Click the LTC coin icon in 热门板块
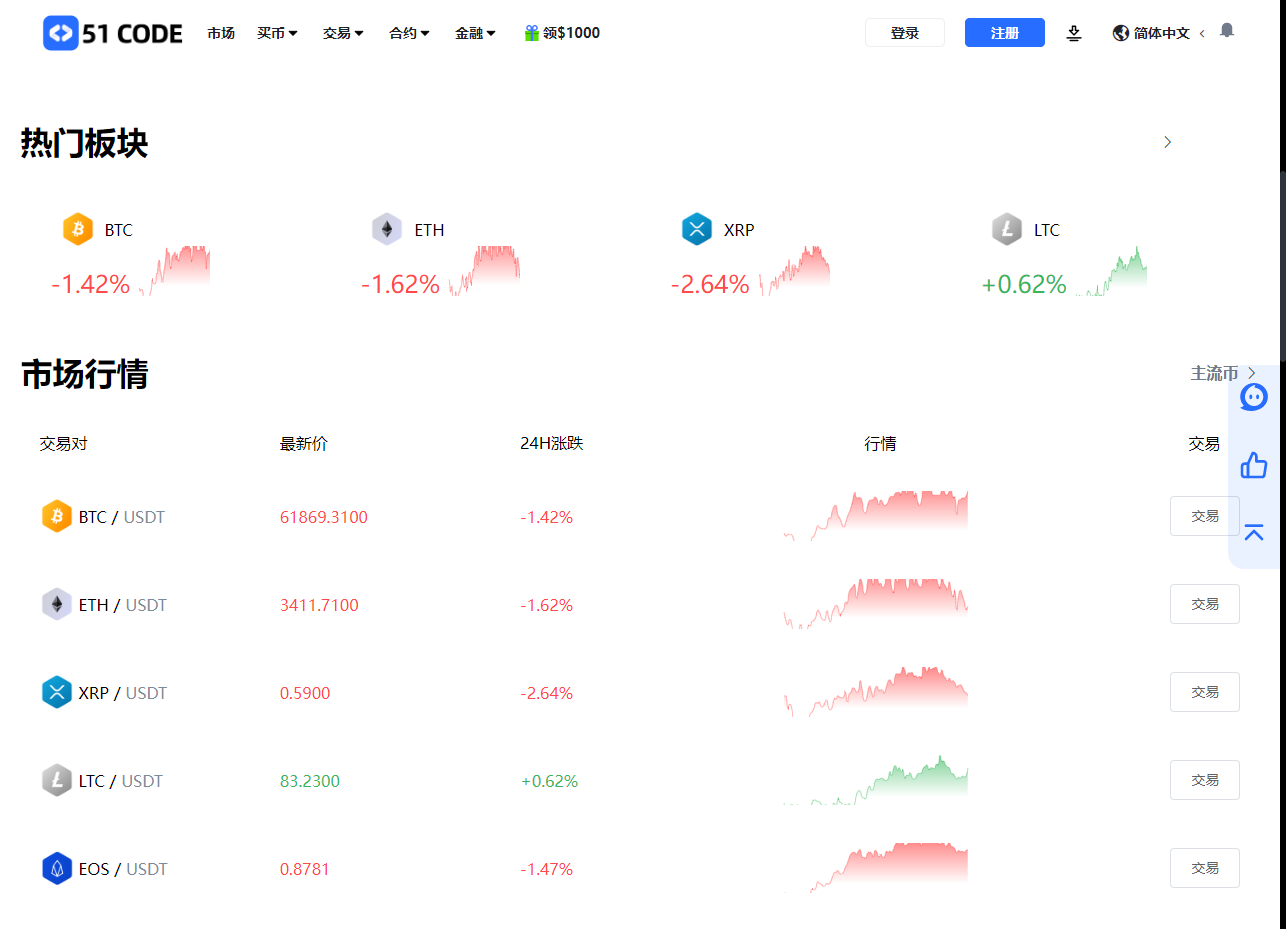 pos(1006,228)
